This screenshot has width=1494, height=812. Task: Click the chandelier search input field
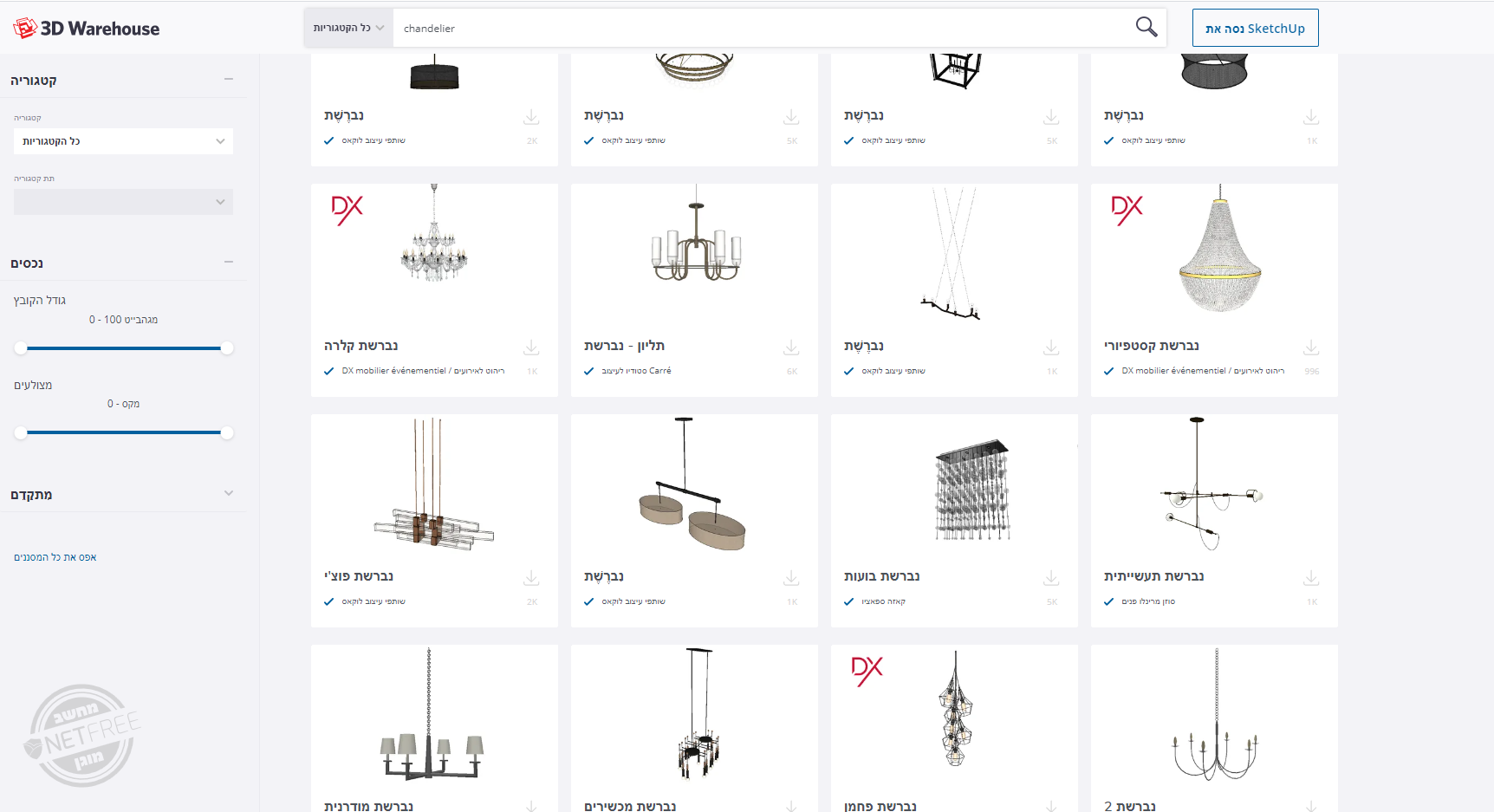pos(763,28)
